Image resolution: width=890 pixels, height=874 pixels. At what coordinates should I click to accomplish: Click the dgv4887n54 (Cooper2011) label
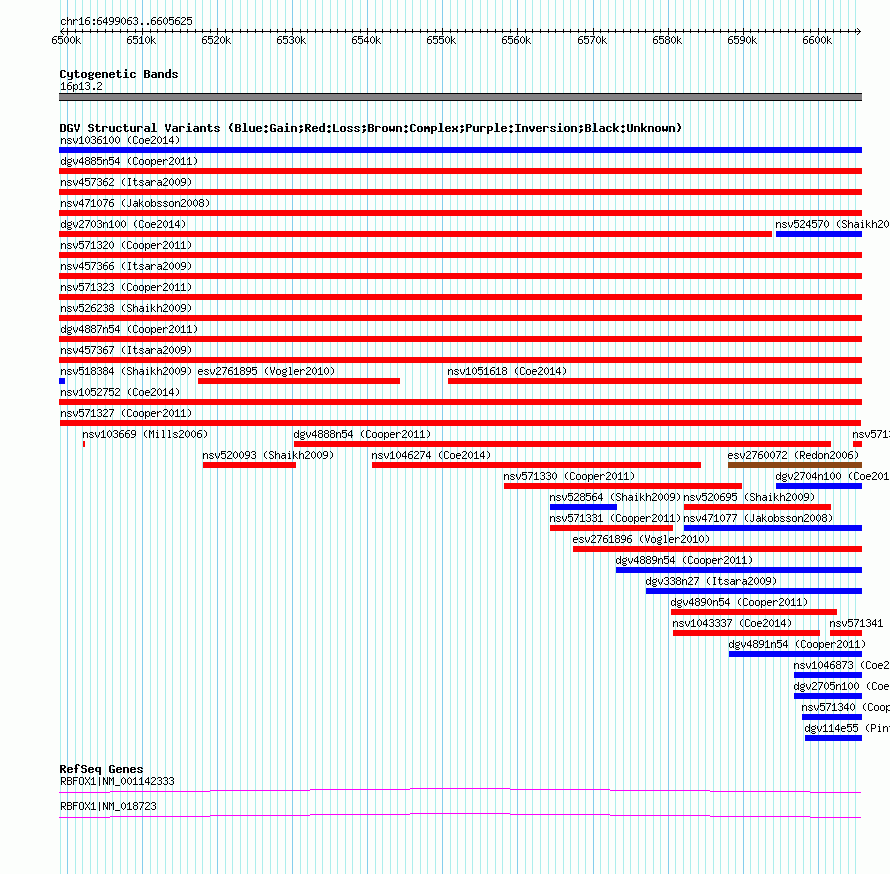pos(129,329)
